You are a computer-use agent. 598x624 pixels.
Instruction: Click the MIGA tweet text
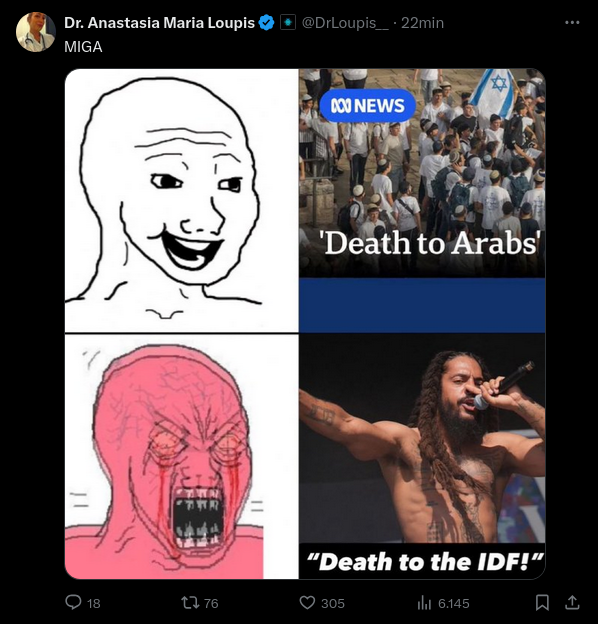point(83,47)
